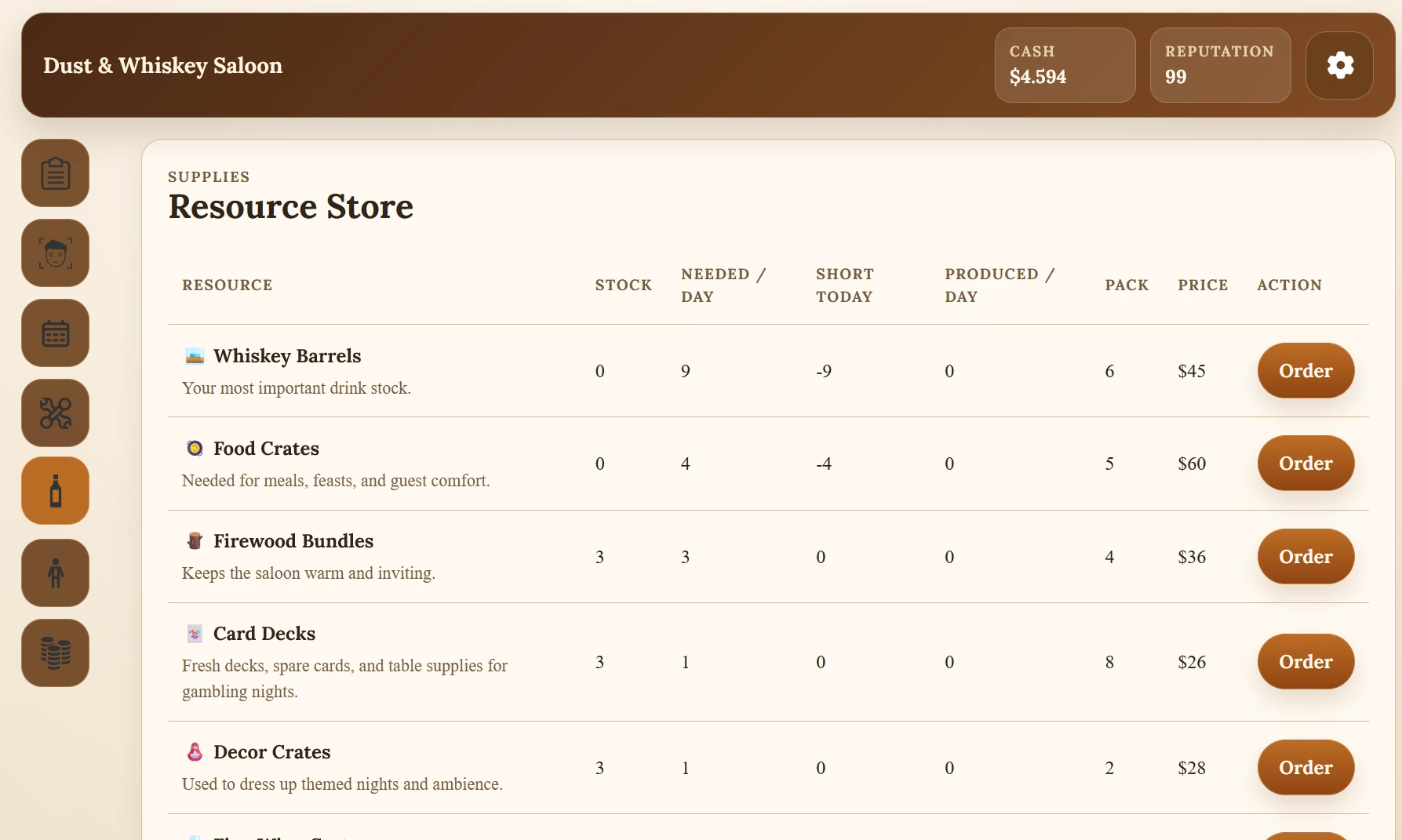This screenshot has width=1402, height=840.
Task: Order Decor Crates pack
Action: pyautogui.click(x=1305, y=767)
